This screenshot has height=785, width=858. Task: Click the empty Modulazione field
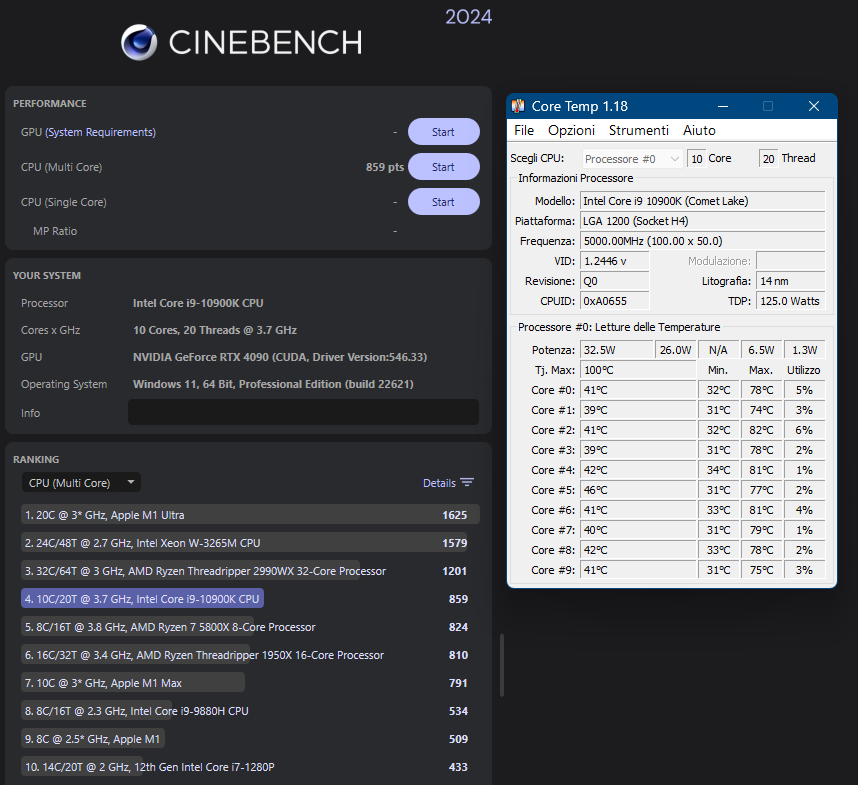(x=790, y=261)
